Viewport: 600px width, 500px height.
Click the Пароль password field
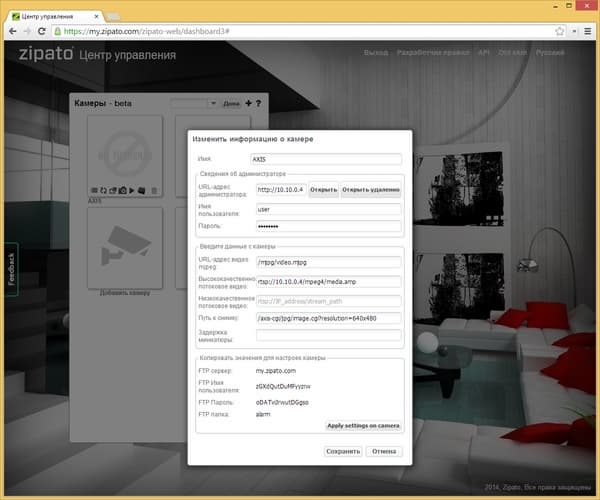pos(329,226)
